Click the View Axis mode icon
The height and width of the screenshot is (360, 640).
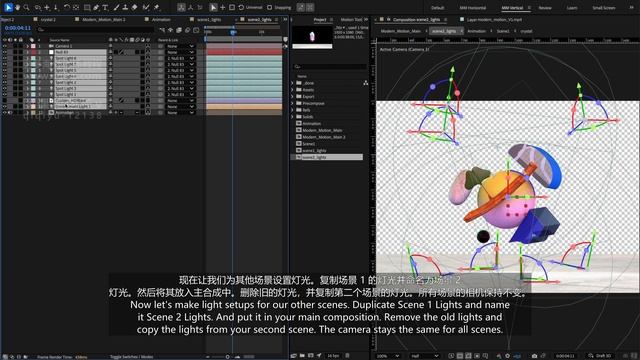point(200,7)
